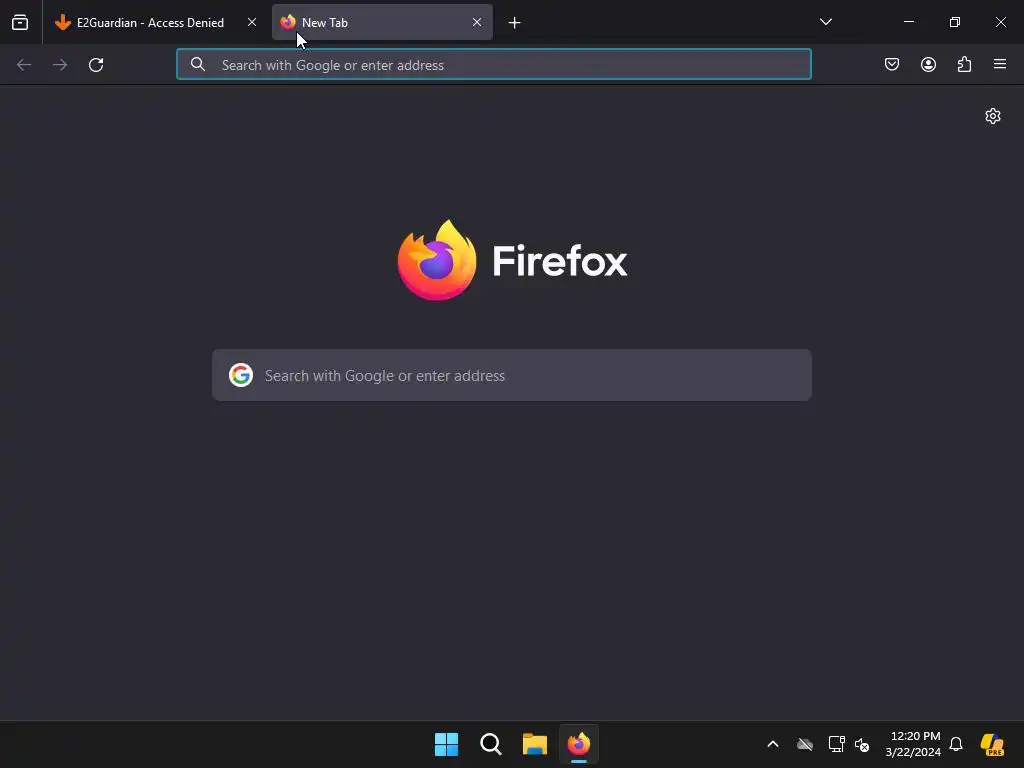1024x768 pixels.
Task: Open File Explorer from the taskbar
Action: point(535,744)
